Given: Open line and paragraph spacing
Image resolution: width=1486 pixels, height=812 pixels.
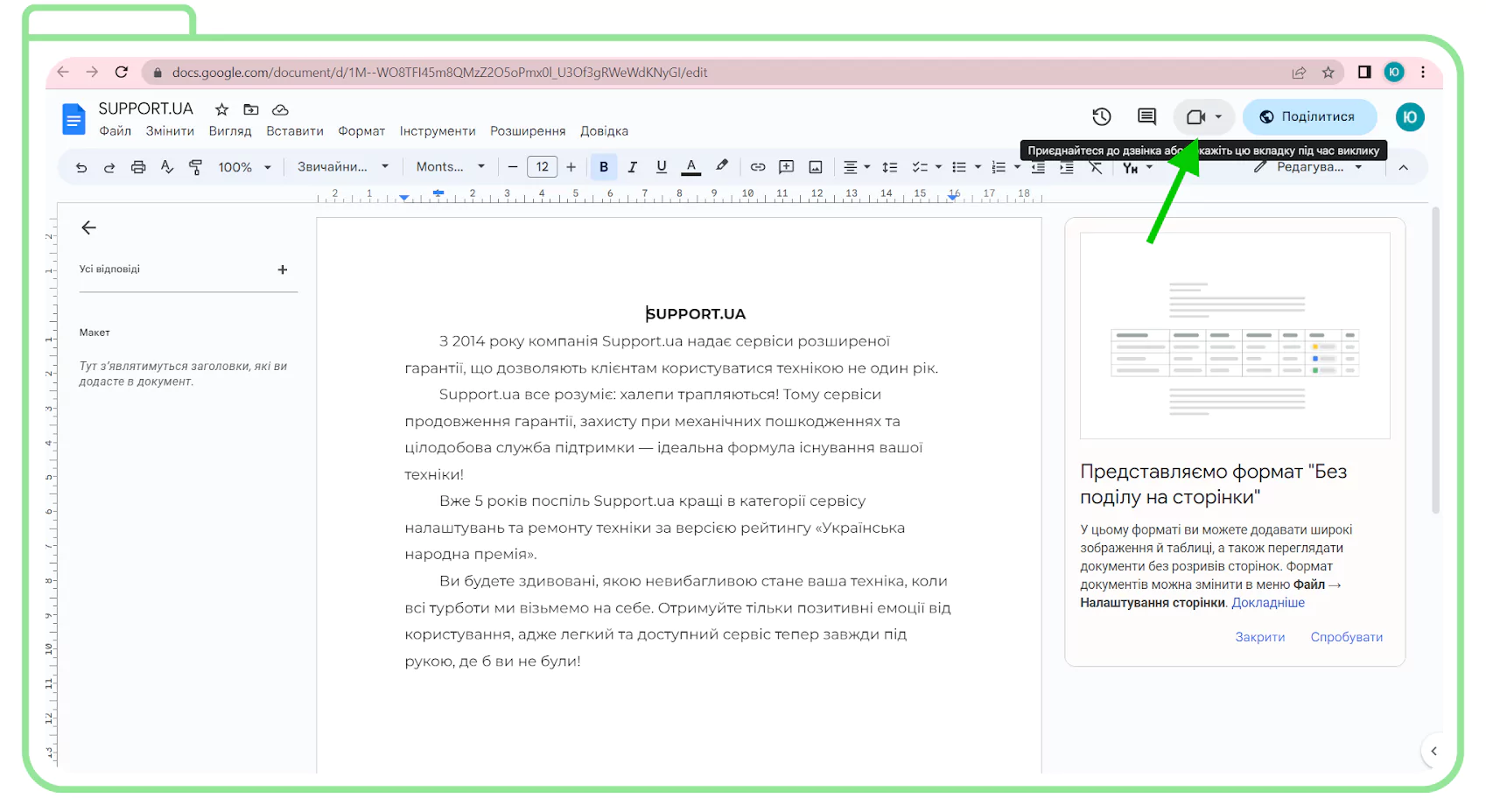Looking at the screenshot, I should 890,167.
